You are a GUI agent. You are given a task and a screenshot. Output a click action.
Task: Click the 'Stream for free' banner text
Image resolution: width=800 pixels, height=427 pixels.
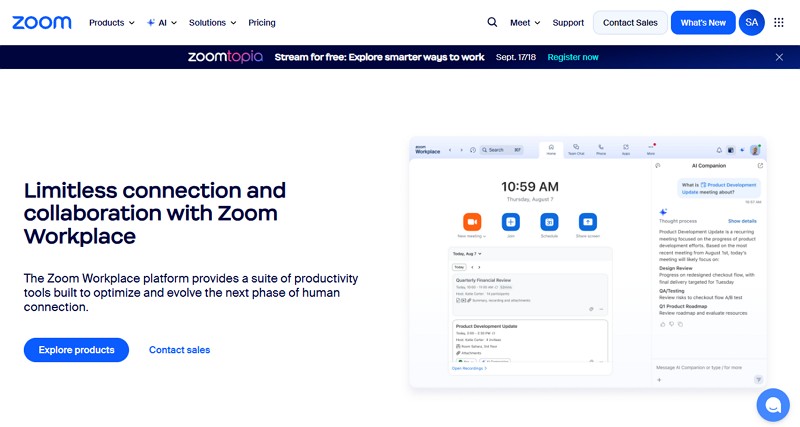coord(380,57)
